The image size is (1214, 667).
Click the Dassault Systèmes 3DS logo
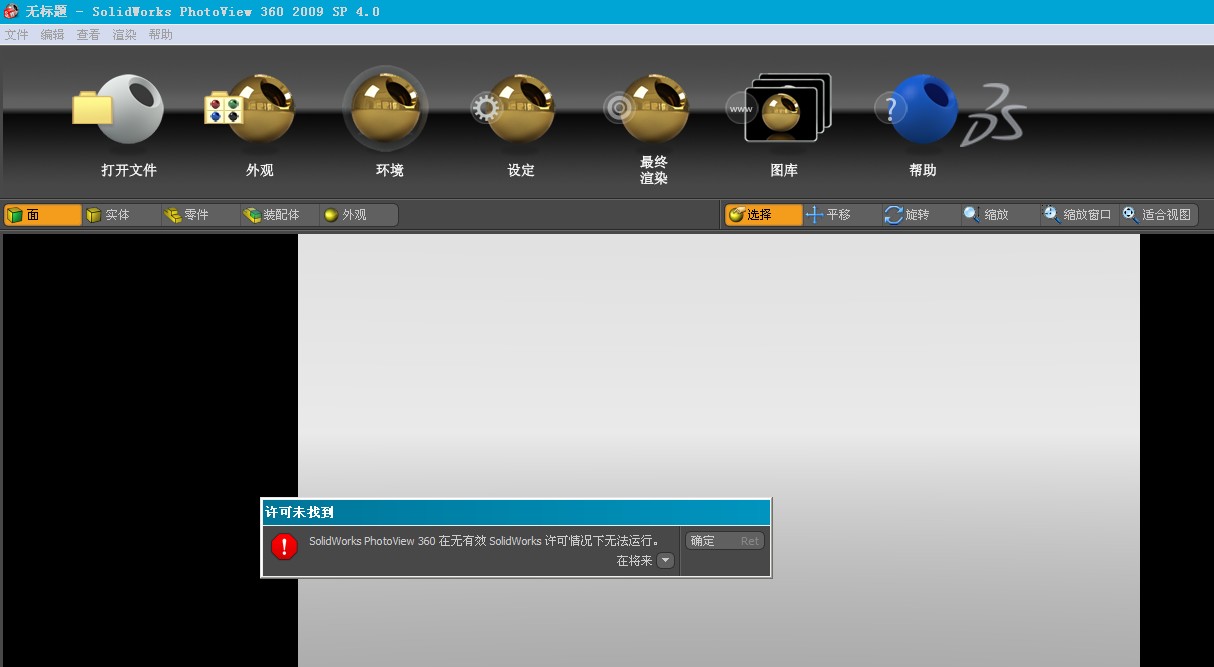click(x=993, y=116)
